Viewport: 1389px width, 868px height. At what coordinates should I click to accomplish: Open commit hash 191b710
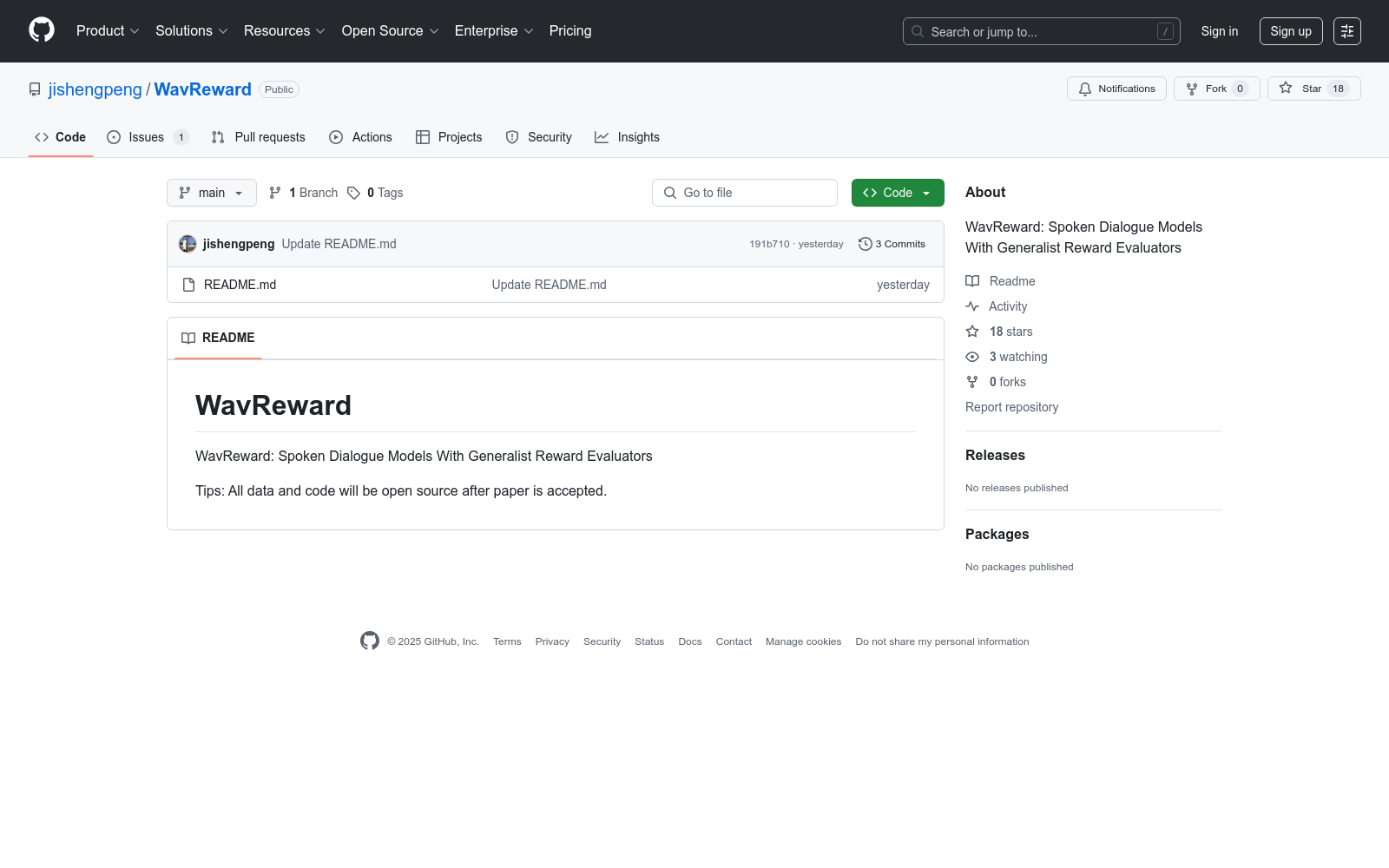point(769,244)
